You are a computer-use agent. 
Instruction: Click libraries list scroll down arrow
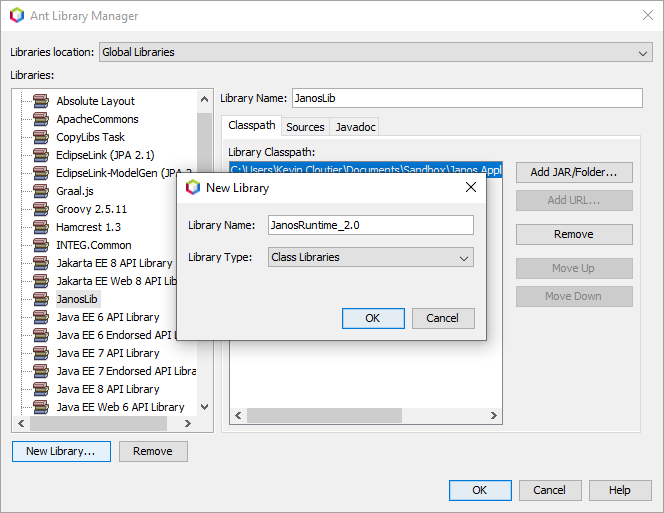[x=204, y=407]
